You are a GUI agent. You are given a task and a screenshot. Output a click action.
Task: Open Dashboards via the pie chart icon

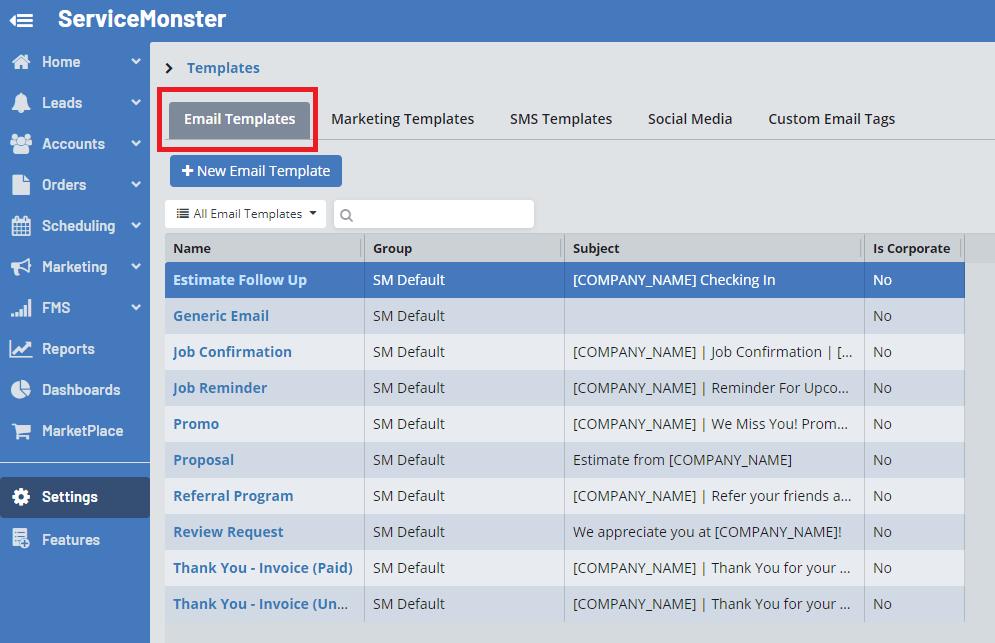pos(21,390)
